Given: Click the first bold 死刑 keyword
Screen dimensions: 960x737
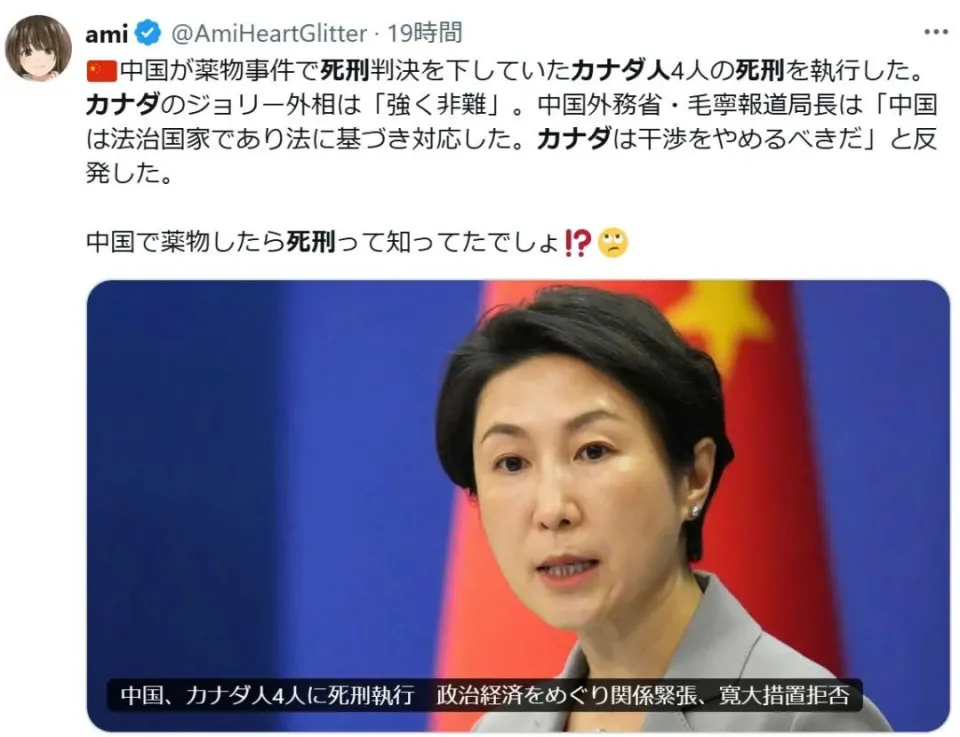Looking at the screenshot, I should pos(345,71).
